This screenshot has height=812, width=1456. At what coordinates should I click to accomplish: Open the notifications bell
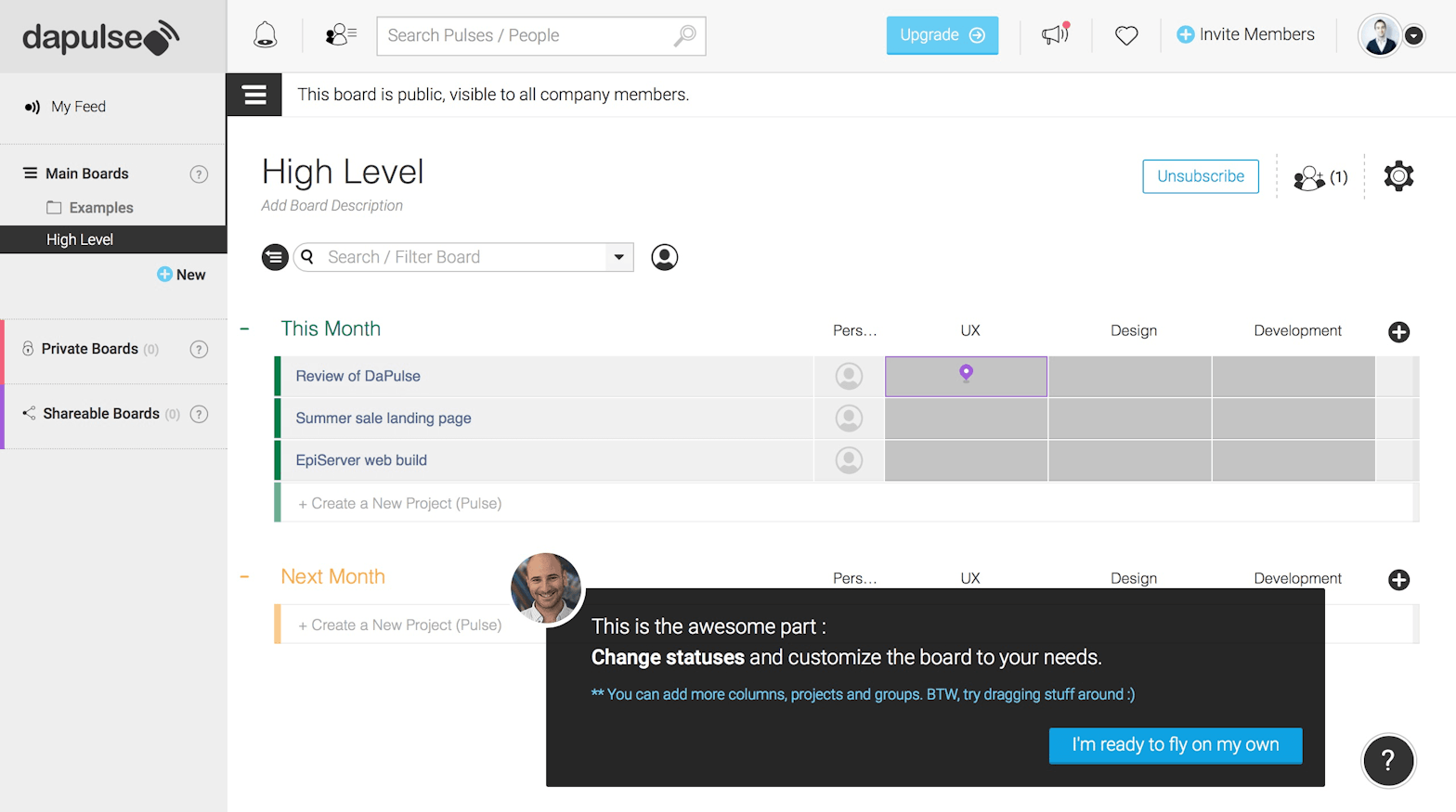[x=266, y=35]
